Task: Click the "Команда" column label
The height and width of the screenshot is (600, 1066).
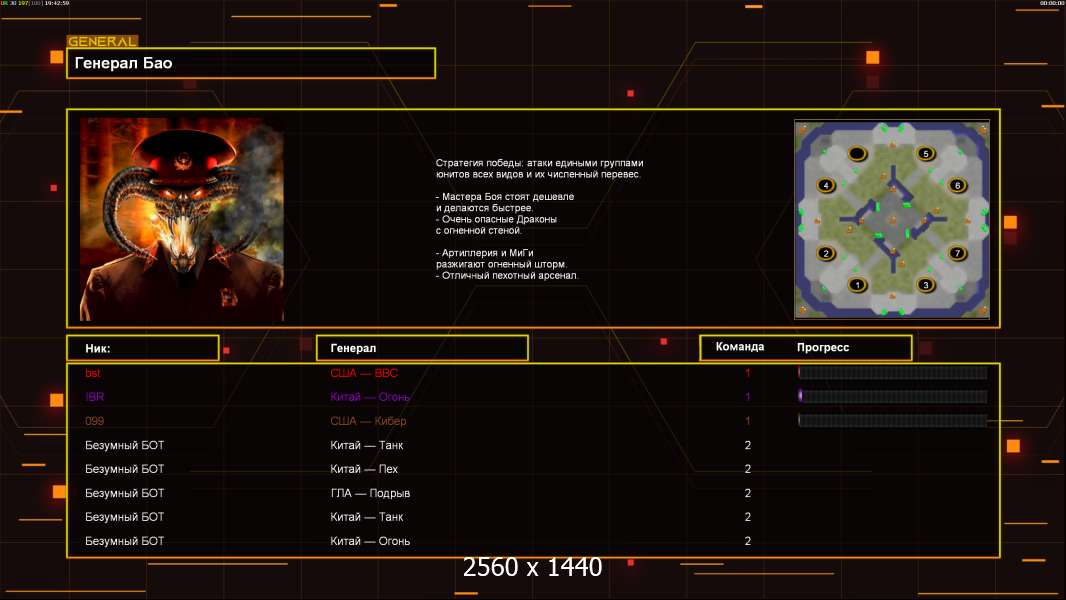Action: point(740,347)
